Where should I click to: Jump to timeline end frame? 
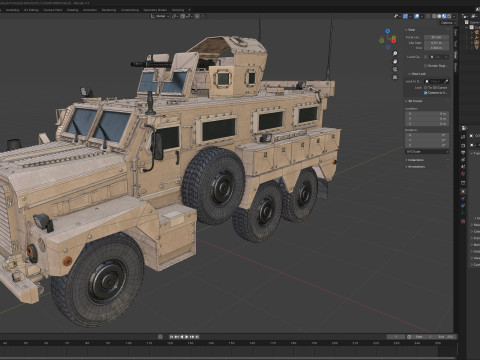click(197, 337)
